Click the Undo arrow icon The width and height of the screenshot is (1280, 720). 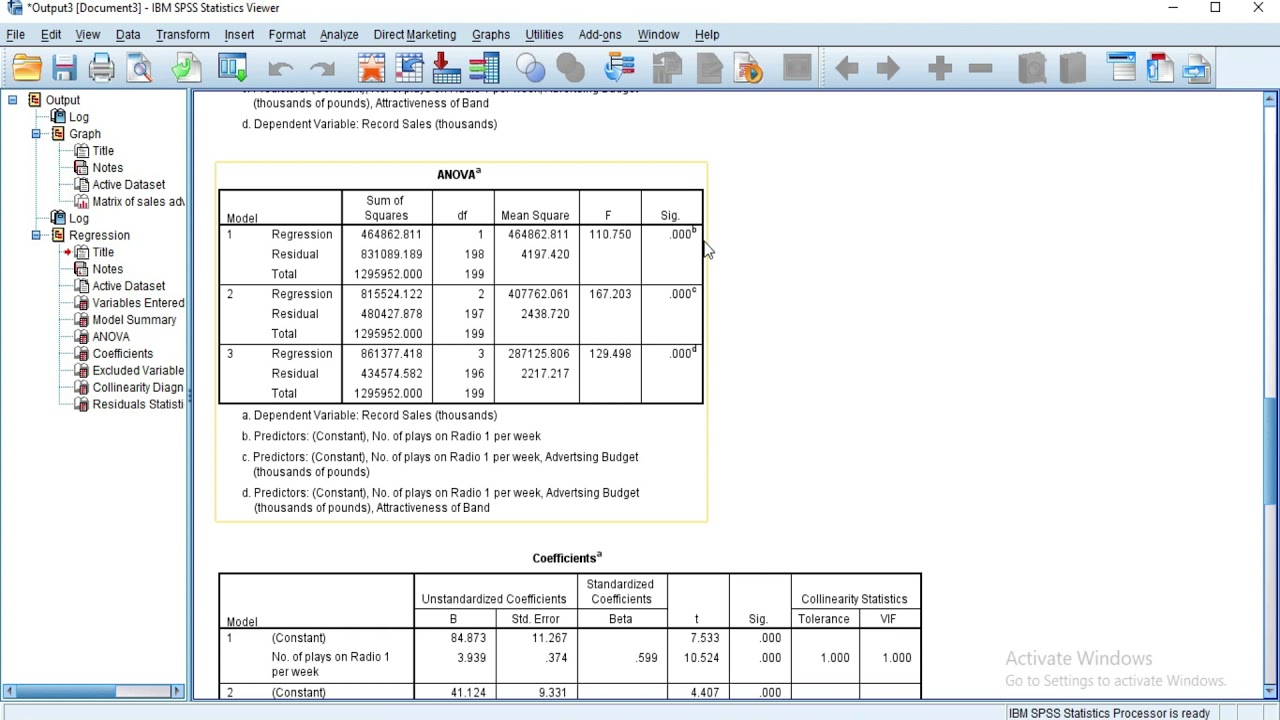[x=280, y=68]
